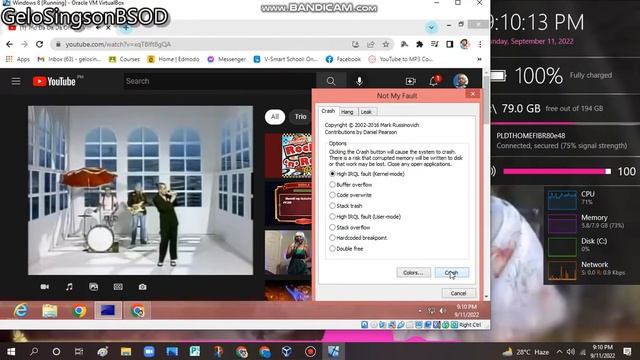
Task: Go forward in Chrome browser
Action: coord(24,44)
